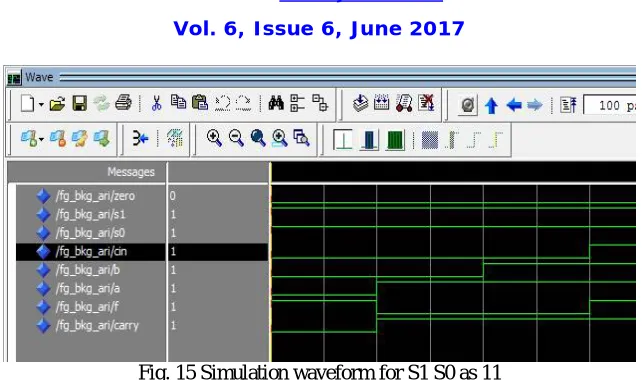Click the Undo icon
The image size is (642, 380).
point(222,103)
